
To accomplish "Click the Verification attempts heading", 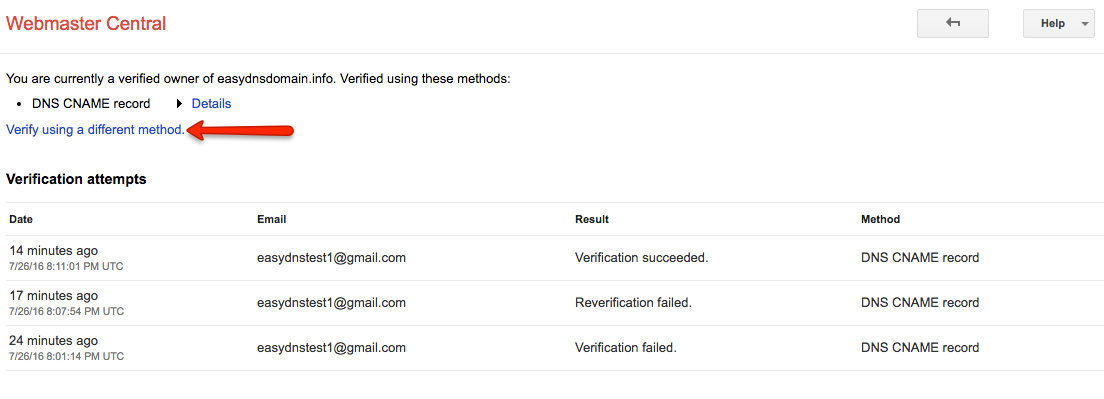I will 76,179.
